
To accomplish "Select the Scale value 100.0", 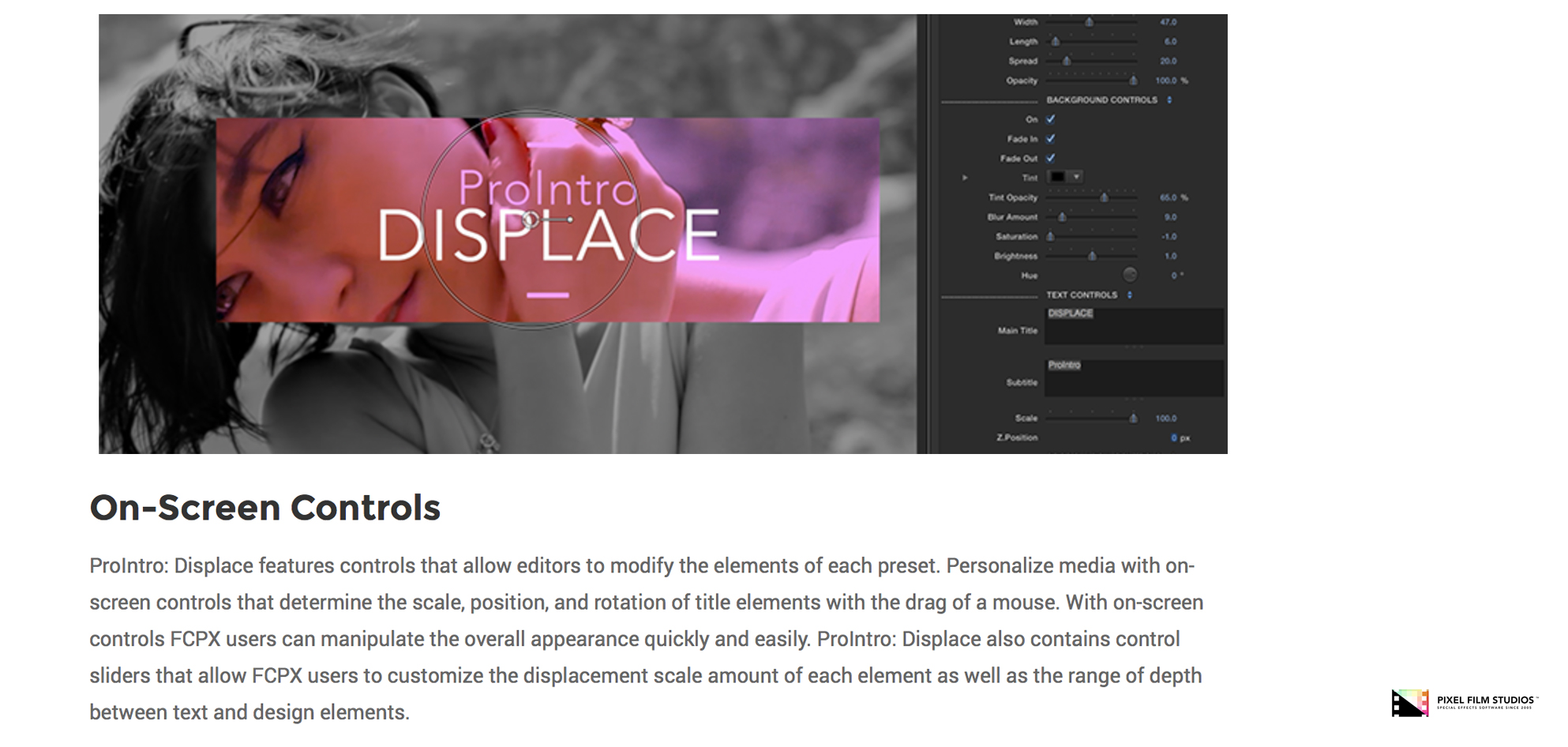I will [1166, 419].
